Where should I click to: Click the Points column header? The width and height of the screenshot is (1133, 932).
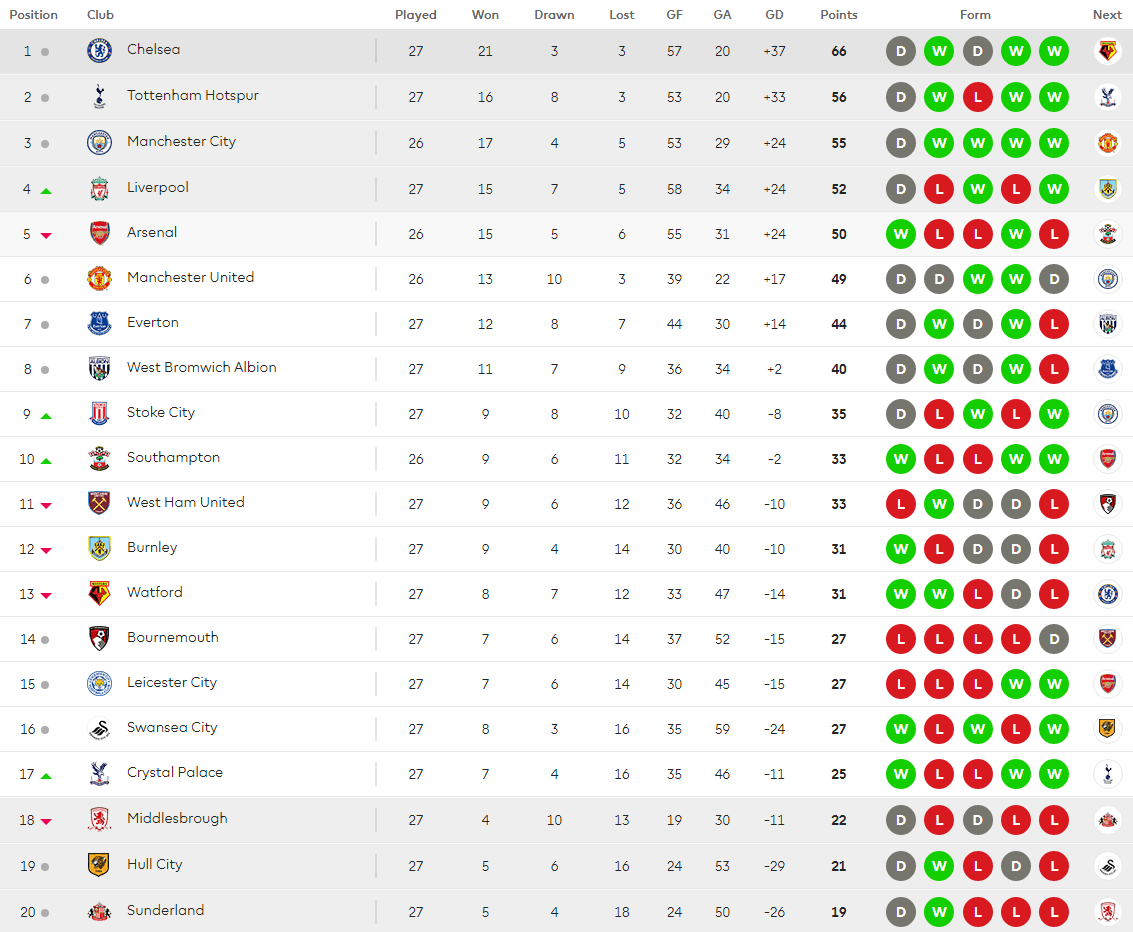coord(838,15)
